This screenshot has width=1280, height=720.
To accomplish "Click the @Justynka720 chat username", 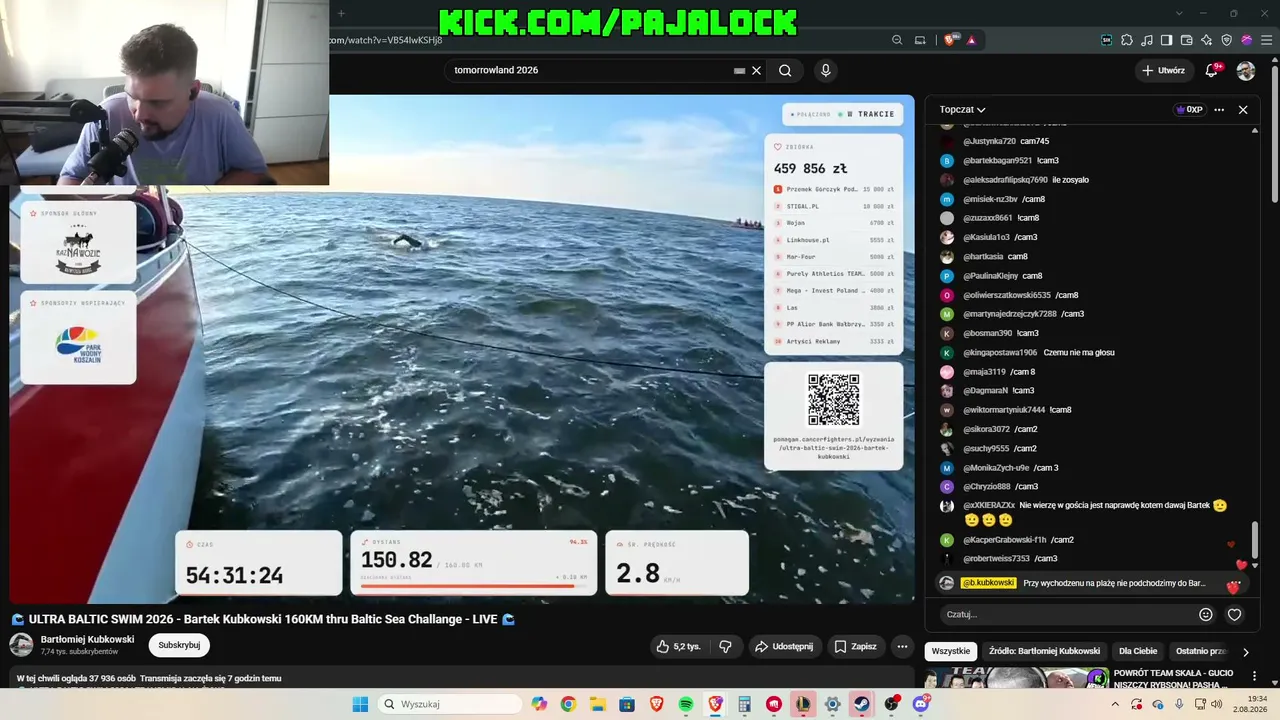I will tap(989, 141).
